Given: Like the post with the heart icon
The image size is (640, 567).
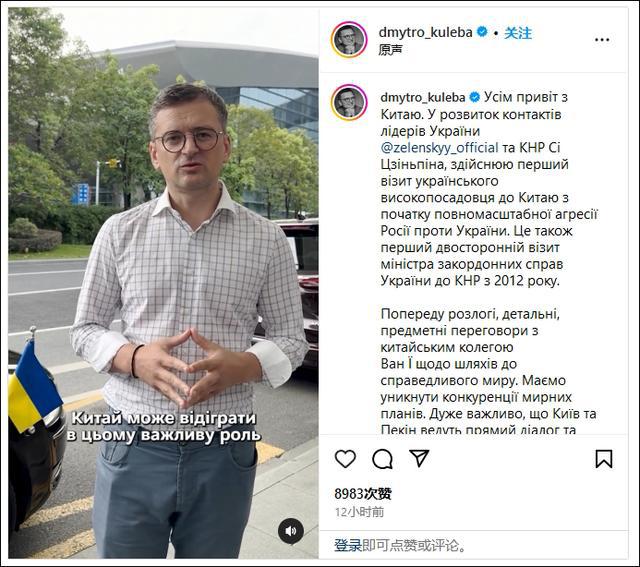Looking at the screenshot, I should point(345,459).
